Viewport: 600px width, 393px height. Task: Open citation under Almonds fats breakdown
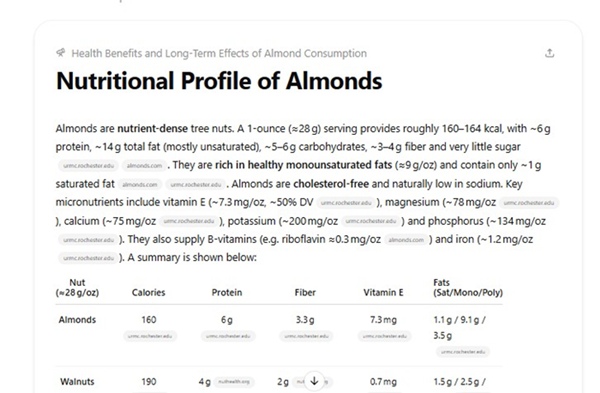(463, 352)
